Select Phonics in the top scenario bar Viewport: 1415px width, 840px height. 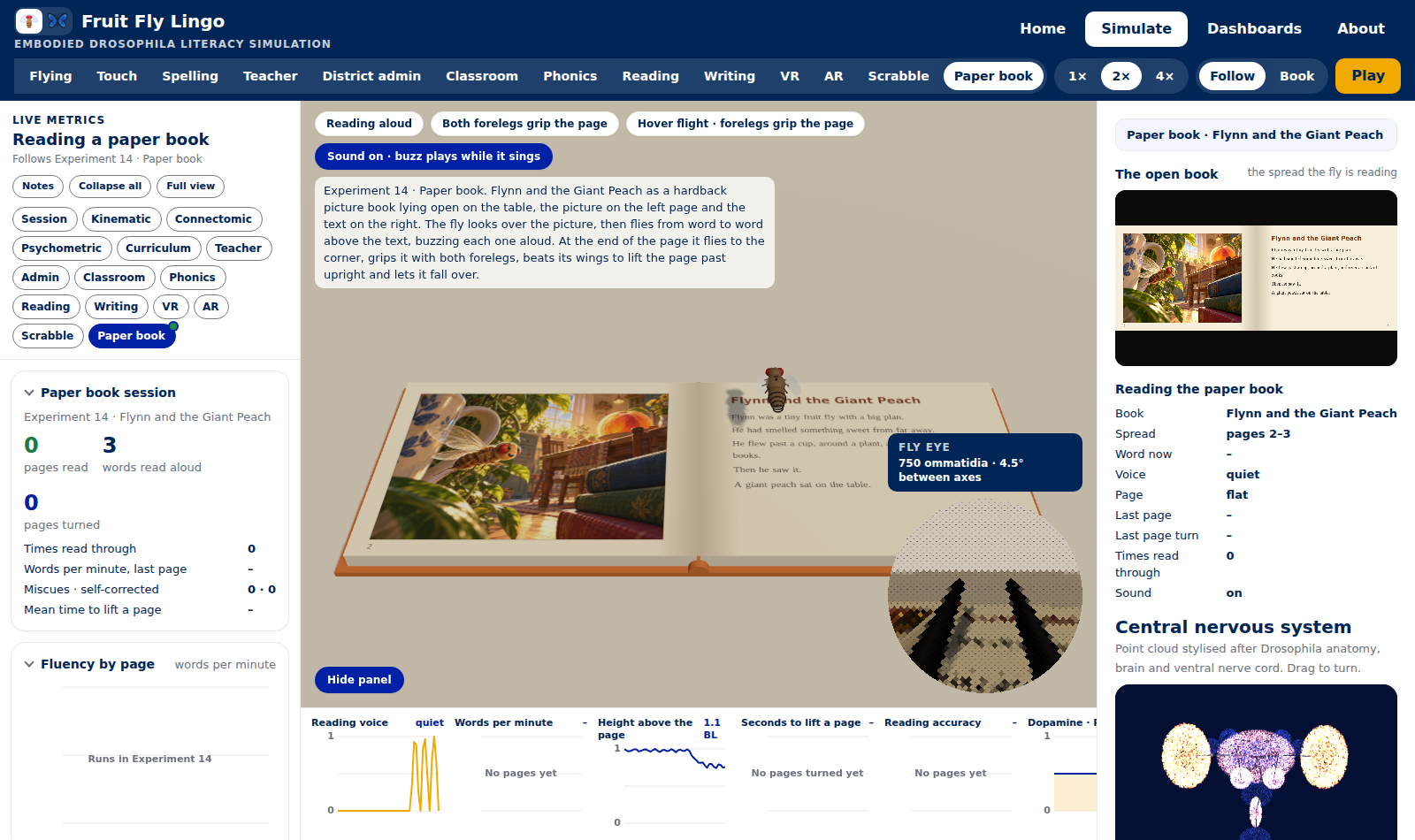pyautogui.click(x=570, y=76)
